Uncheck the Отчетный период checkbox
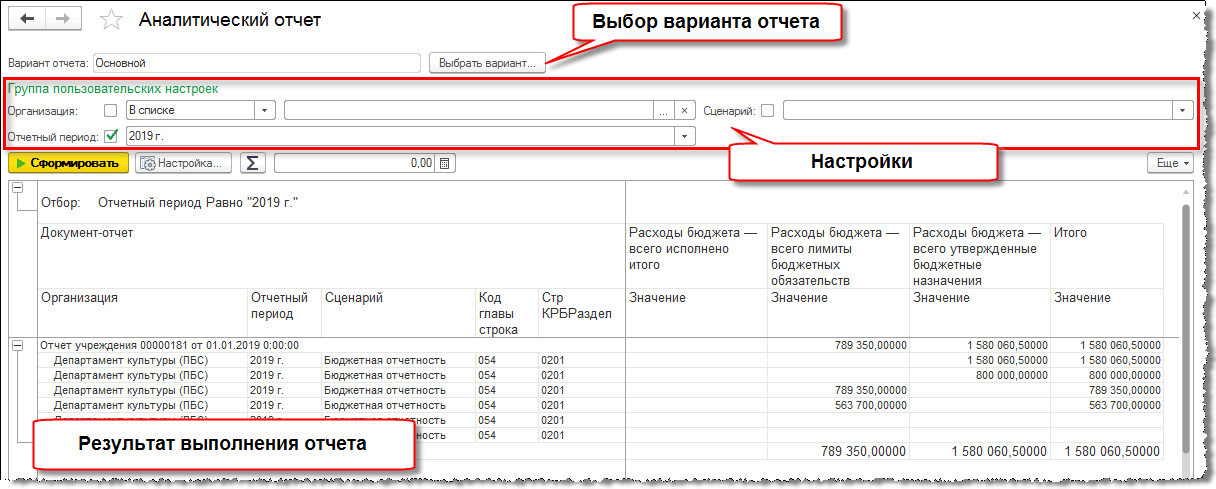The height and width of the screenshot is (489, 1216). 110,136
